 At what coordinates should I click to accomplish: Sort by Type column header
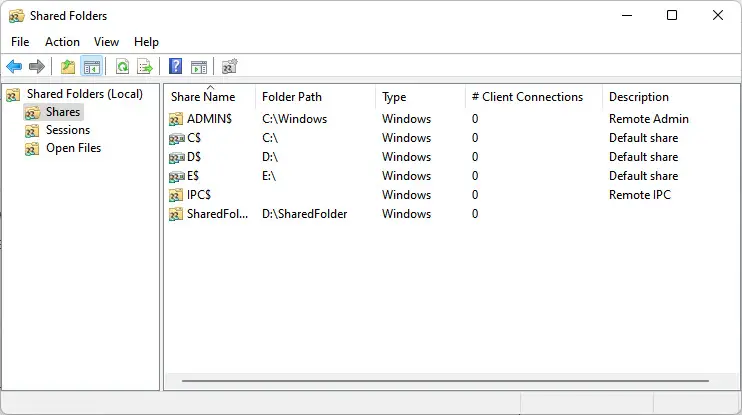coord(420,97)
